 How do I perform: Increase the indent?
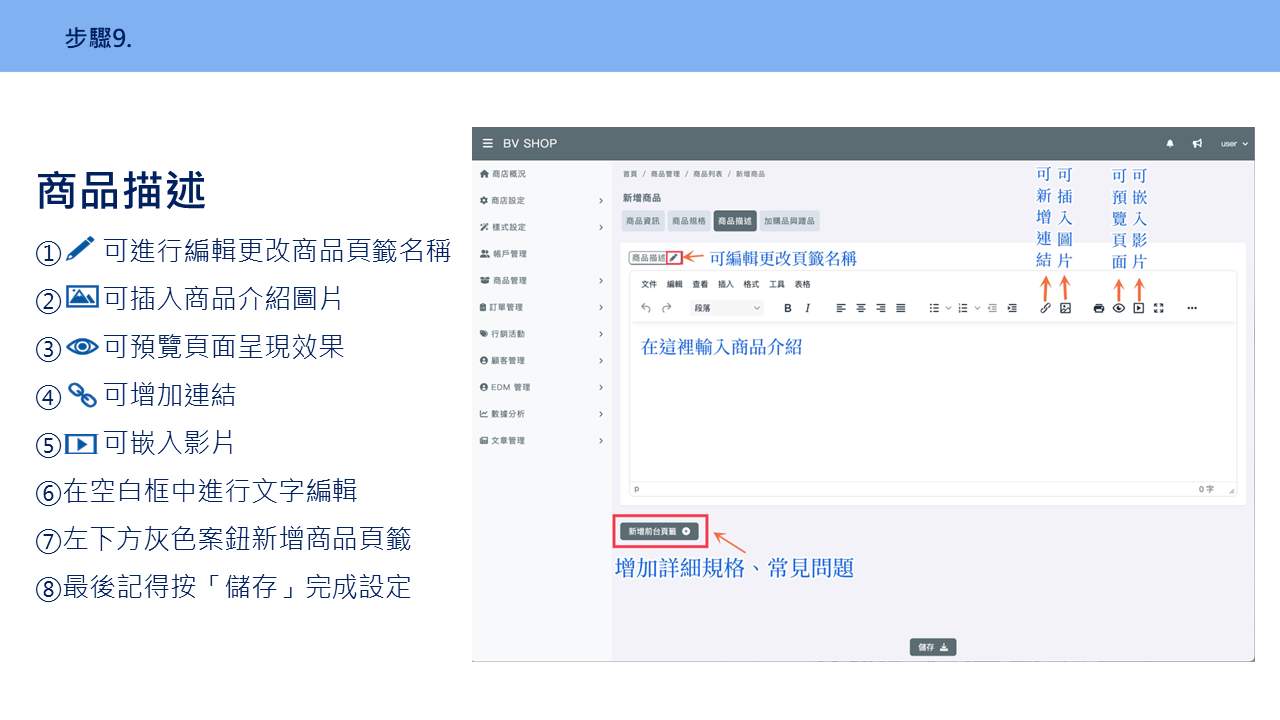tap(1012, 308)
